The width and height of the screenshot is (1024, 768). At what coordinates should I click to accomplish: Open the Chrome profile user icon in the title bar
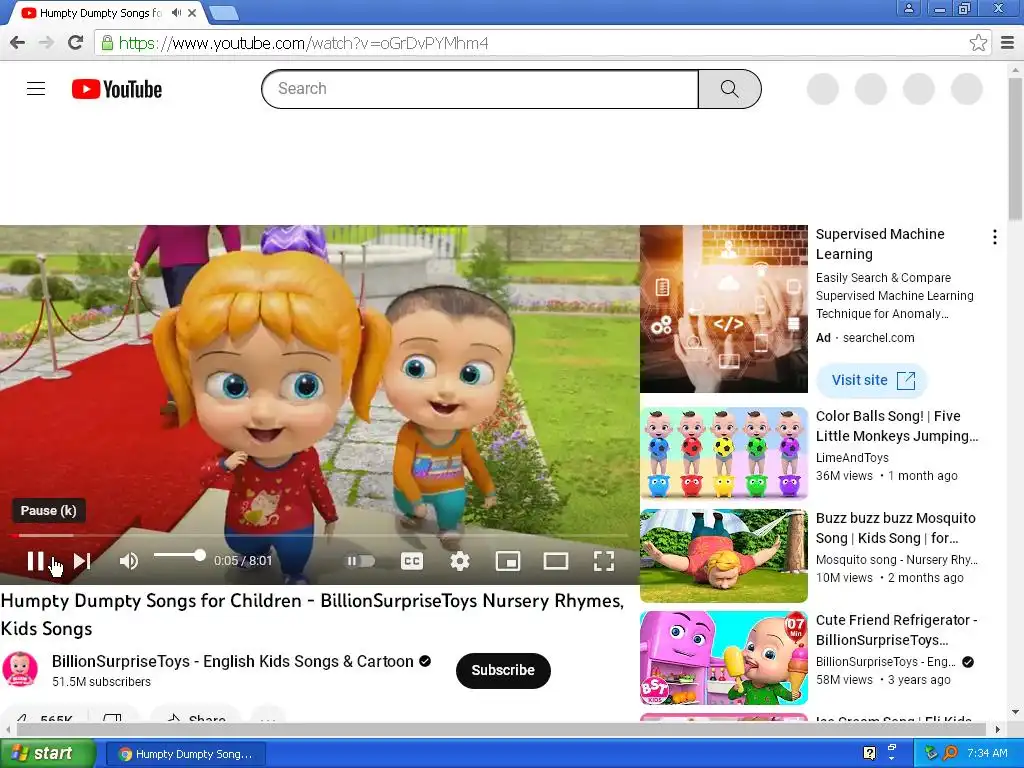[x=908, y=8]
